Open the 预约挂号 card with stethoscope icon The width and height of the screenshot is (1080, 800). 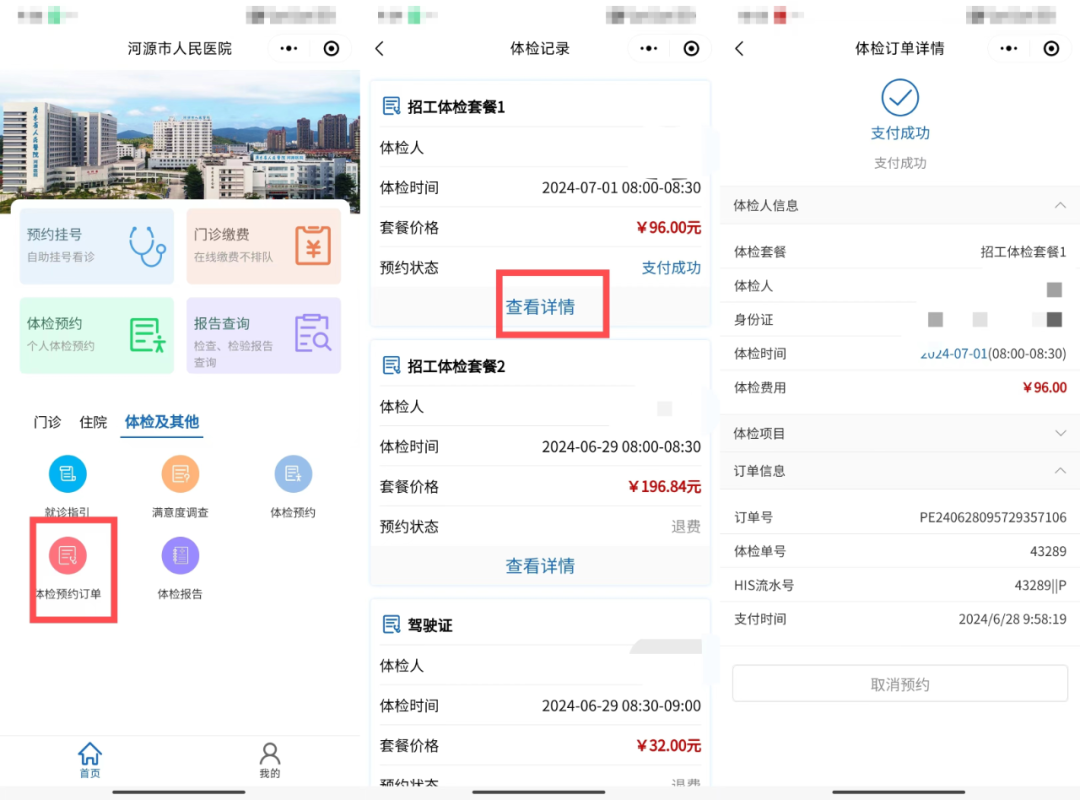click(x=96, y=246)
